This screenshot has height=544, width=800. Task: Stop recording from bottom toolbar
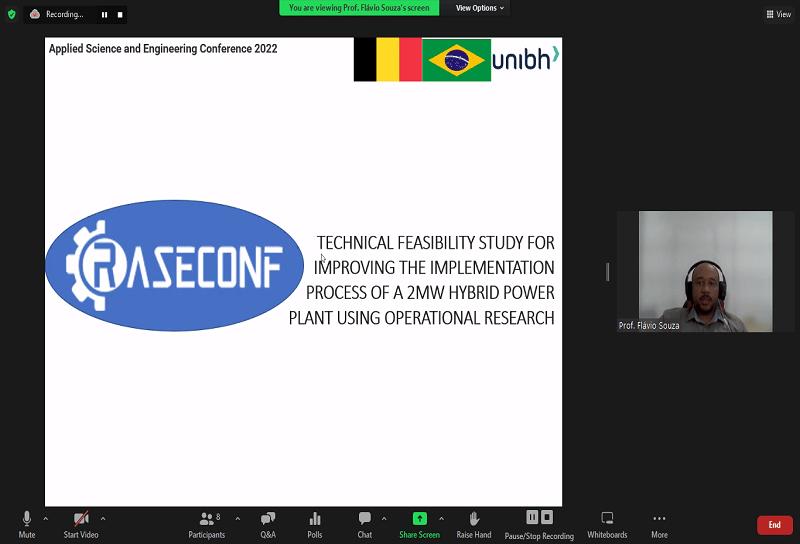(547, 517)
